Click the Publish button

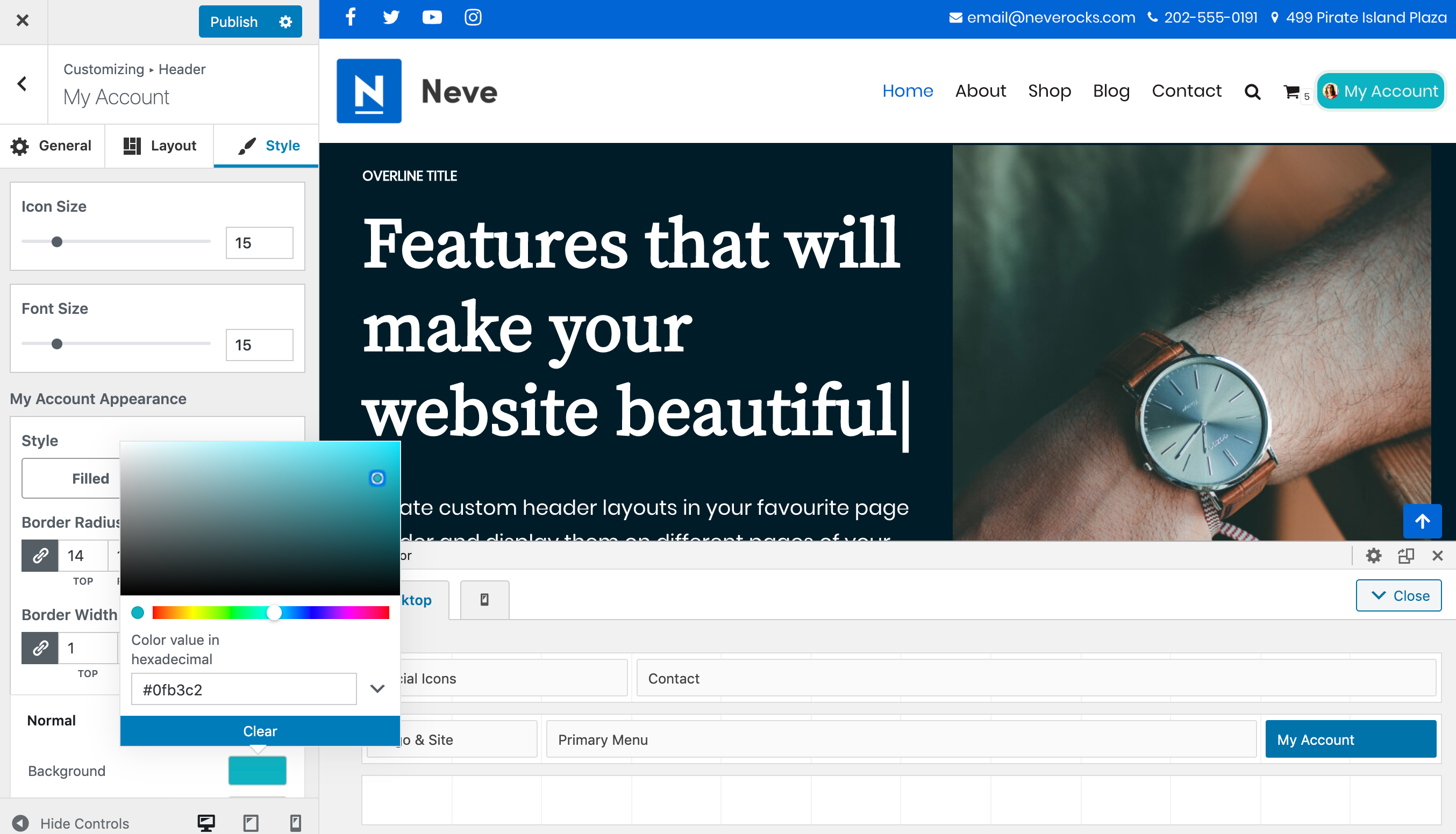coord(234,22)
